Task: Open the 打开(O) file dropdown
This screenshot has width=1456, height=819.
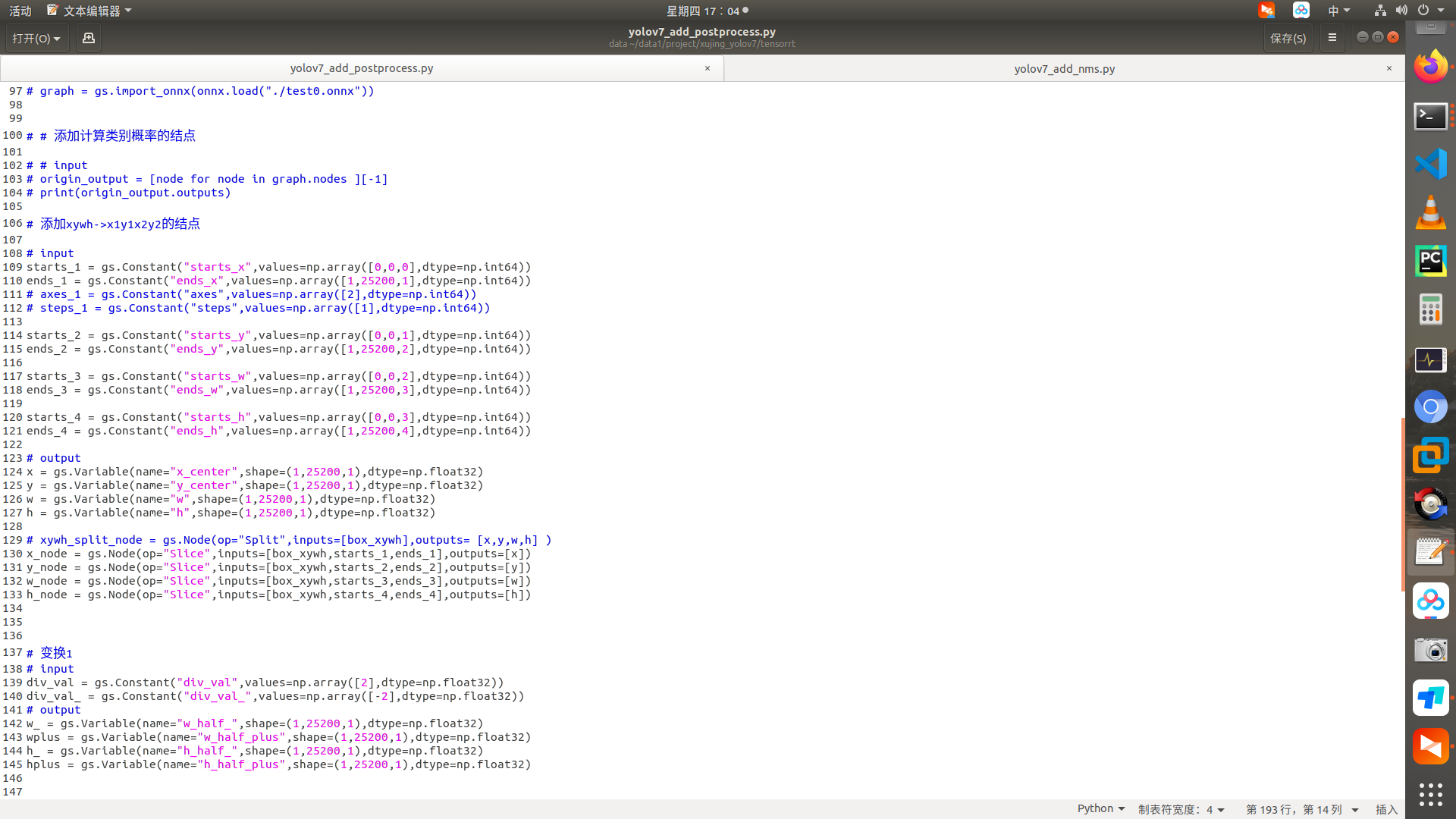Action: 36,38
